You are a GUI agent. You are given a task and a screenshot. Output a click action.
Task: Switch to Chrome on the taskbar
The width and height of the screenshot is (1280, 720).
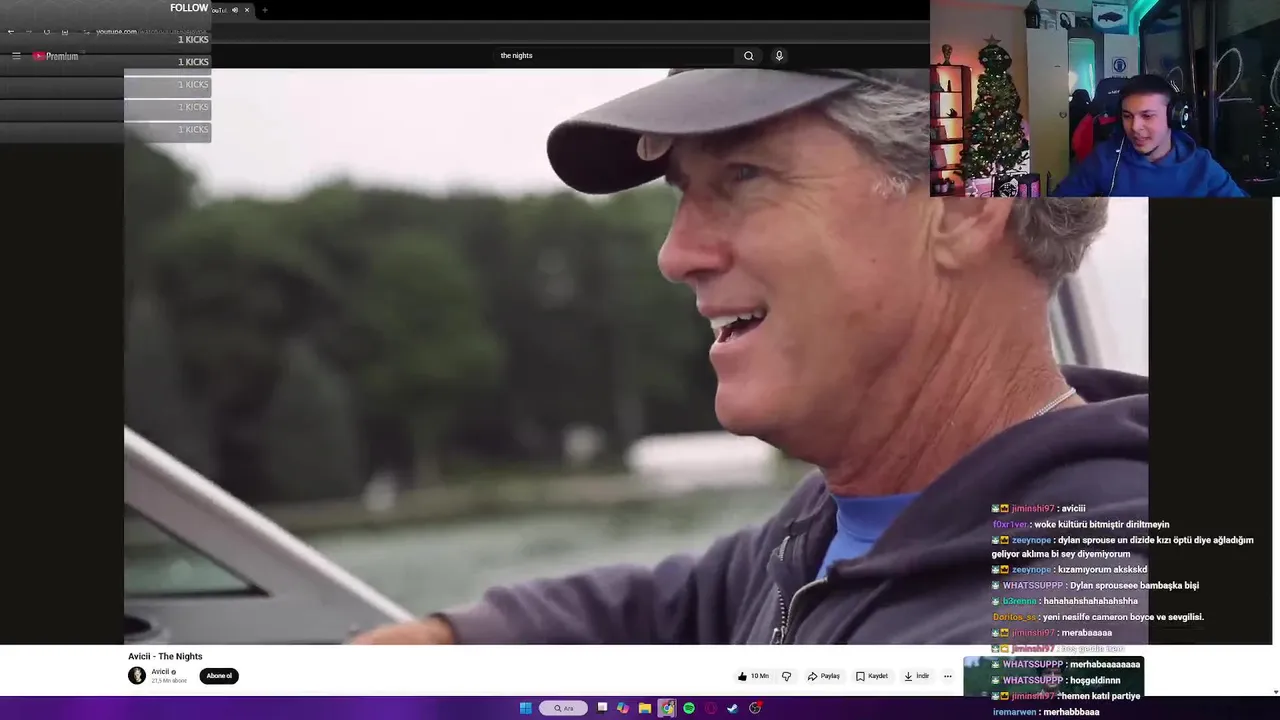[x=667, y=708]
